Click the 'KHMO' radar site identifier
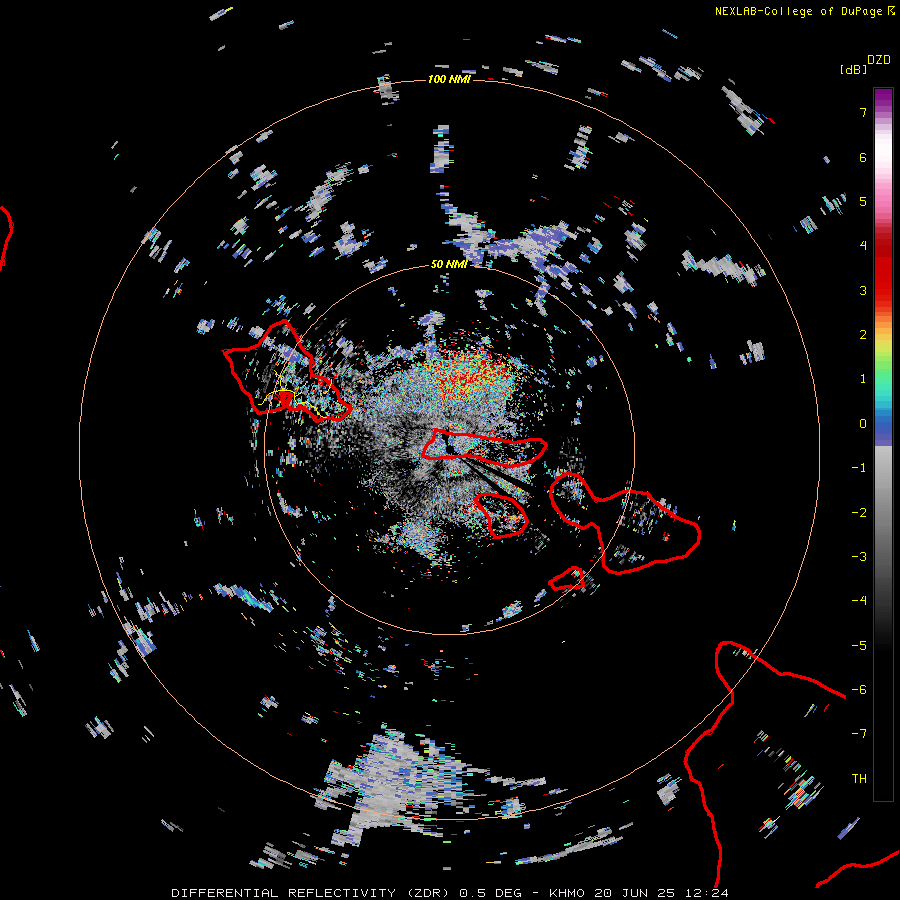The width and height of the screenshot is (900, 900). [x=567, y=893]
